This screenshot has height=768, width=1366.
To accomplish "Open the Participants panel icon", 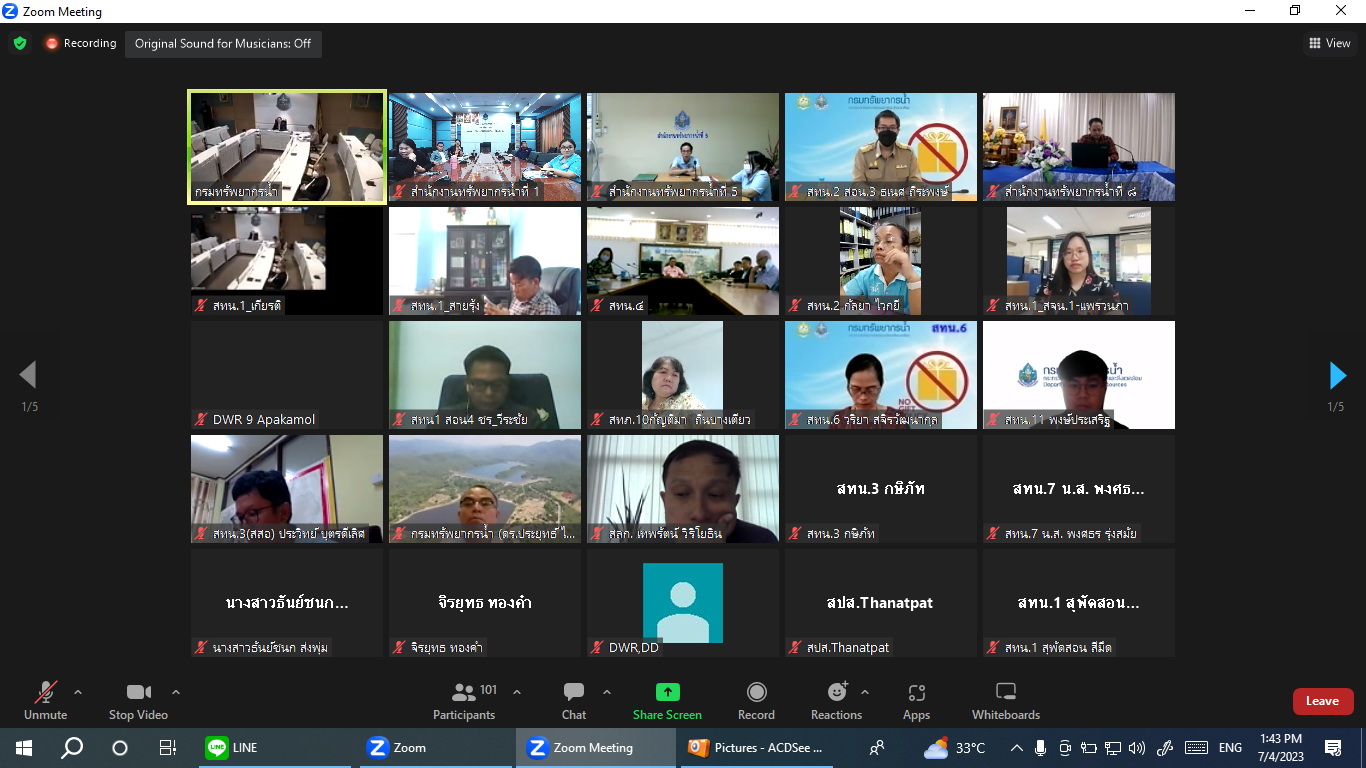I will [464, 692].
